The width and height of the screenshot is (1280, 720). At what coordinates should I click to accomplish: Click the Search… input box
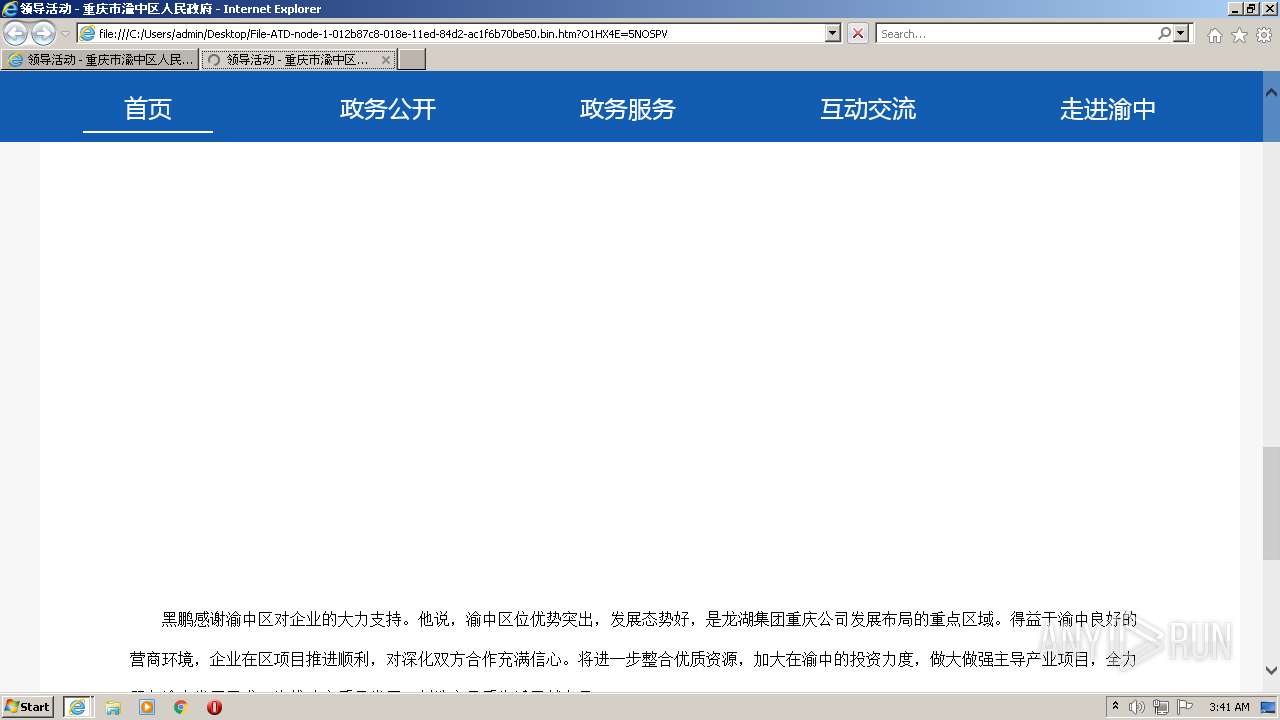[x=1015, y=34]
